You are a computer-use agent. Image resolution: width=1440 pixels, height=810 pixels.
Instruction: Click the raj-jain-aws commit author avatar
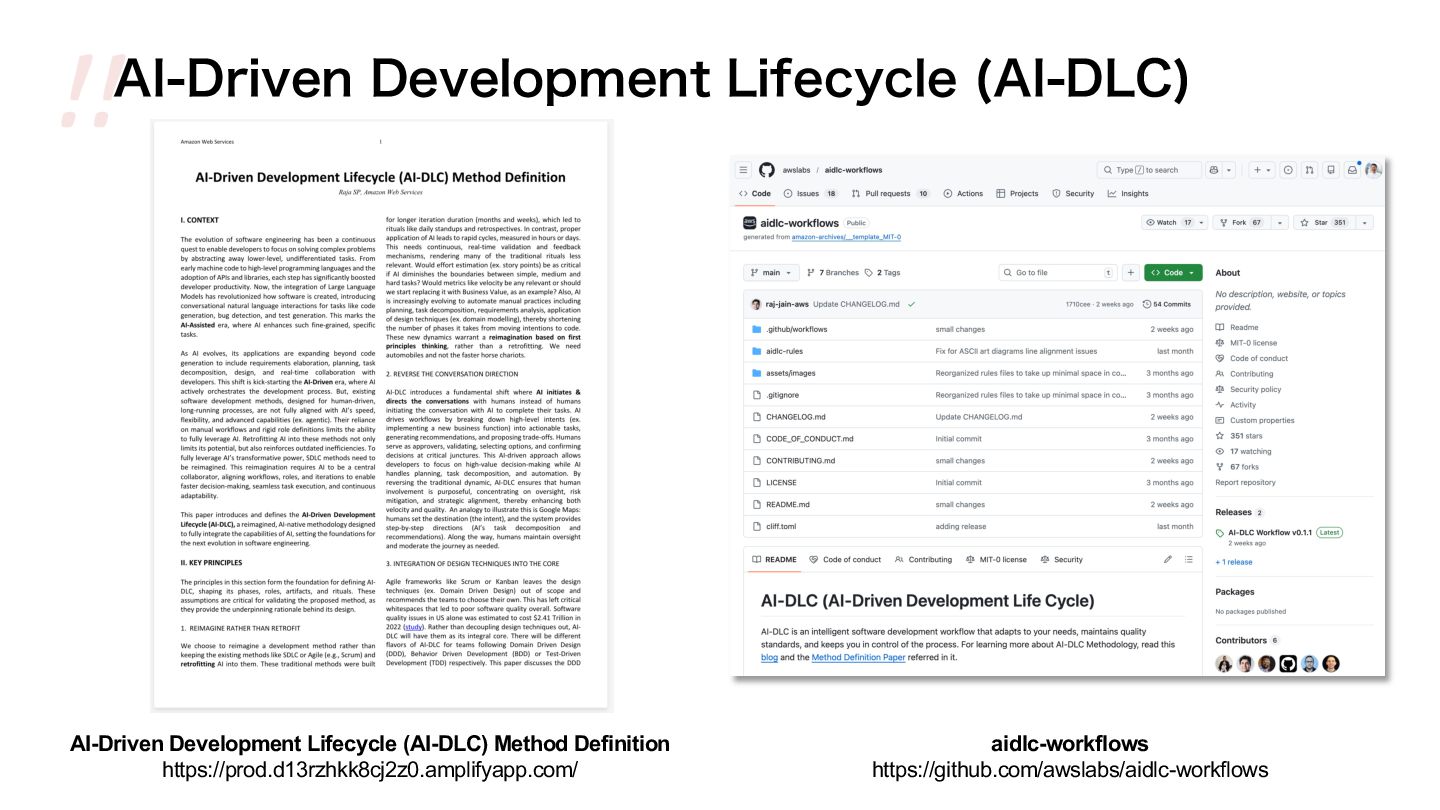pyautogui.click(x=756, y=304)
